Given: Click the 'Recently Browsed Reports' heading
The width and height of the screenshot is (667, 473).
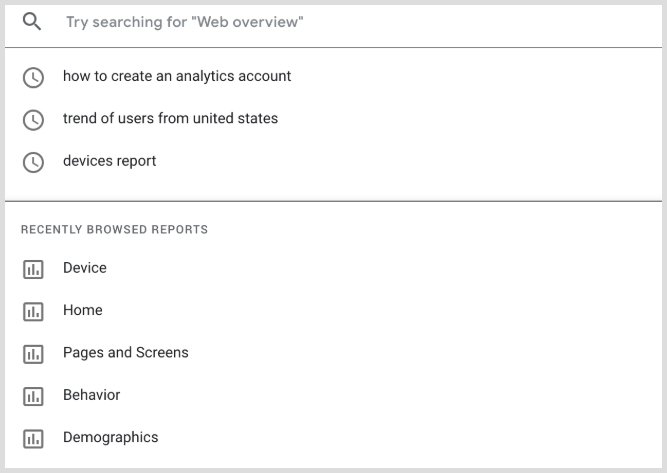Looking at the screenshot, I should pos(114,230).
